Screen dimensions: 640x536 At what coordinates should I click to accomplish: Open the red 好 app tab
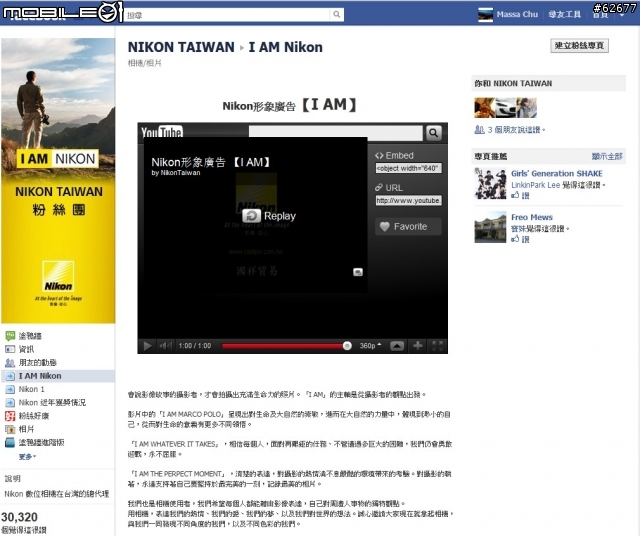tap(27, 416)
